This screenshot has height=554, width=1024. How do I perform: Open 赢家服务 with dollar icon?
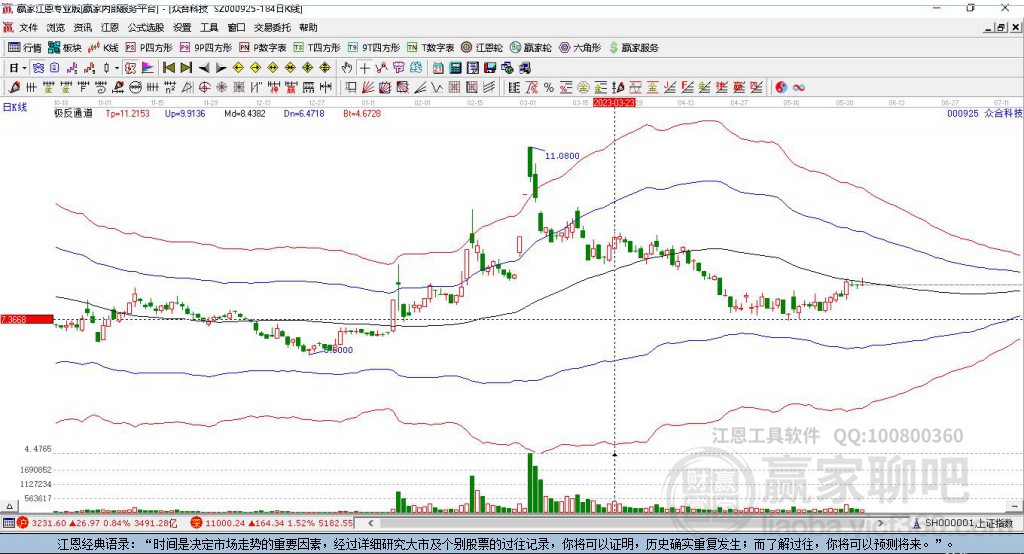[x=634, y=48]
